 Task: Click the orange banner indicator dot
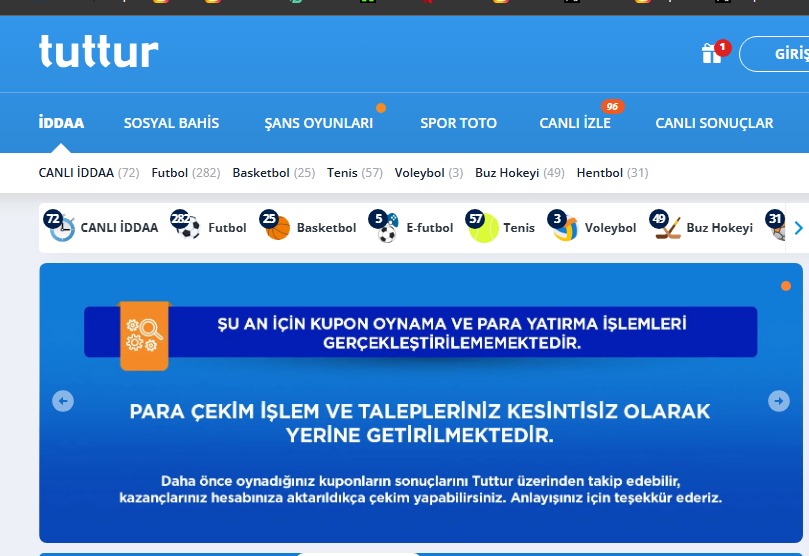tap(786, 286)
